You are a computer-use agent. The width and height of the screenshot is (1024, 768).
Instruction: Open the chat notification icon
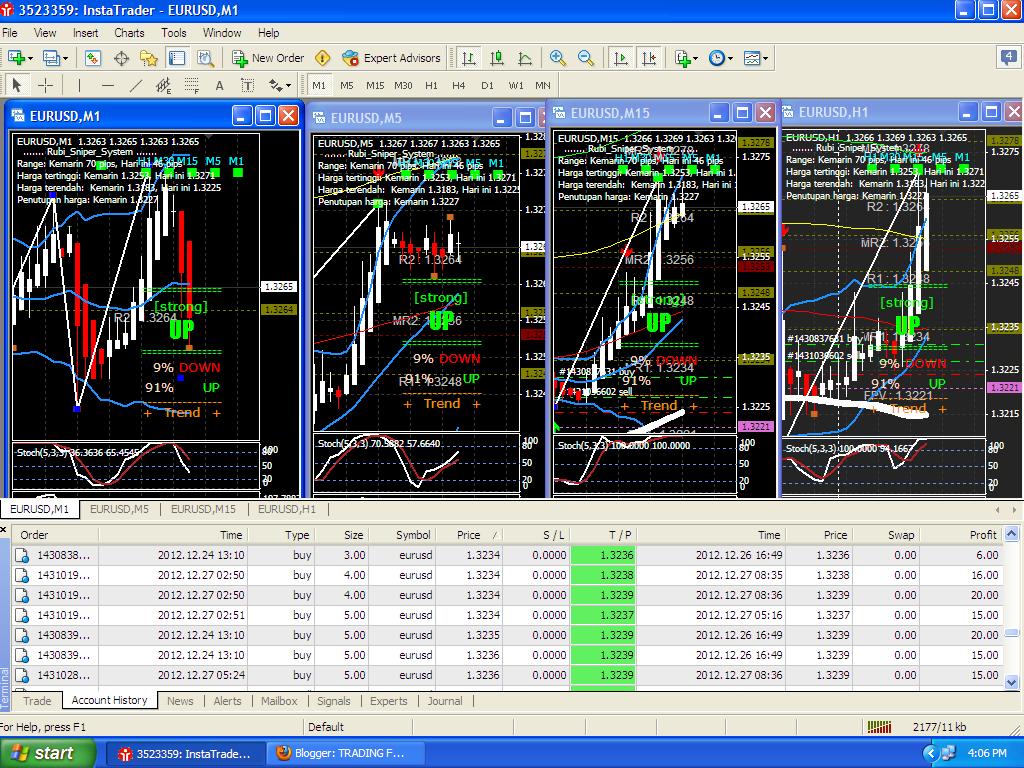pos(1009,57)
